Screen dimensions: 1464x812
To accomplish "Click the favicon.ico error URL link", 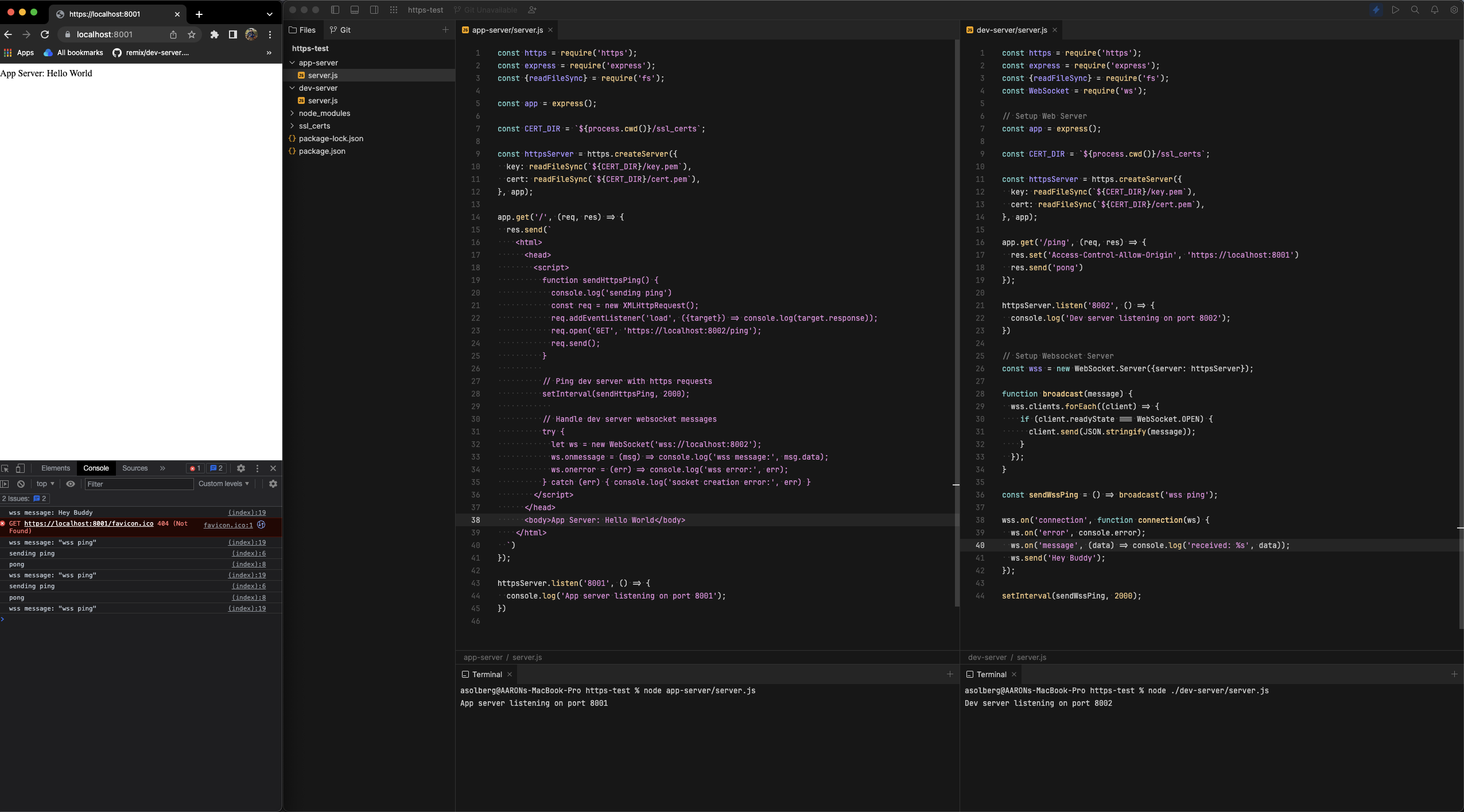I will [89, 523].
